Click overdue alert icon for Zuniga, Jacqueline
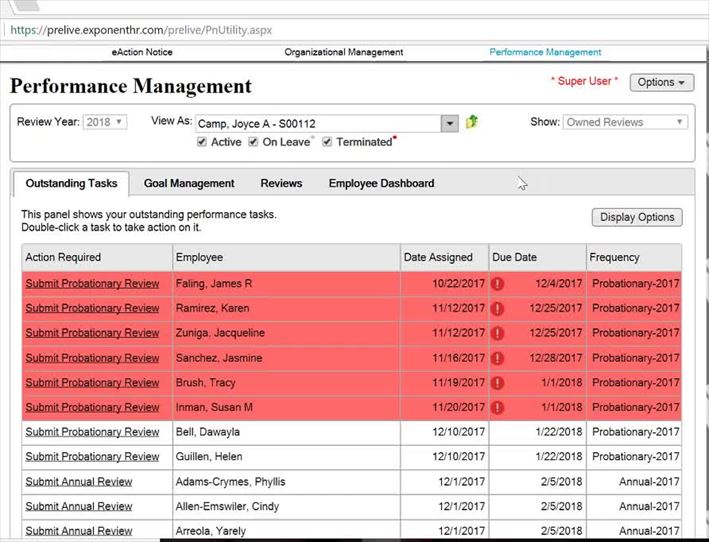Image resolution: width=709 pixels, height=542 pixels. tap(498, 333)
